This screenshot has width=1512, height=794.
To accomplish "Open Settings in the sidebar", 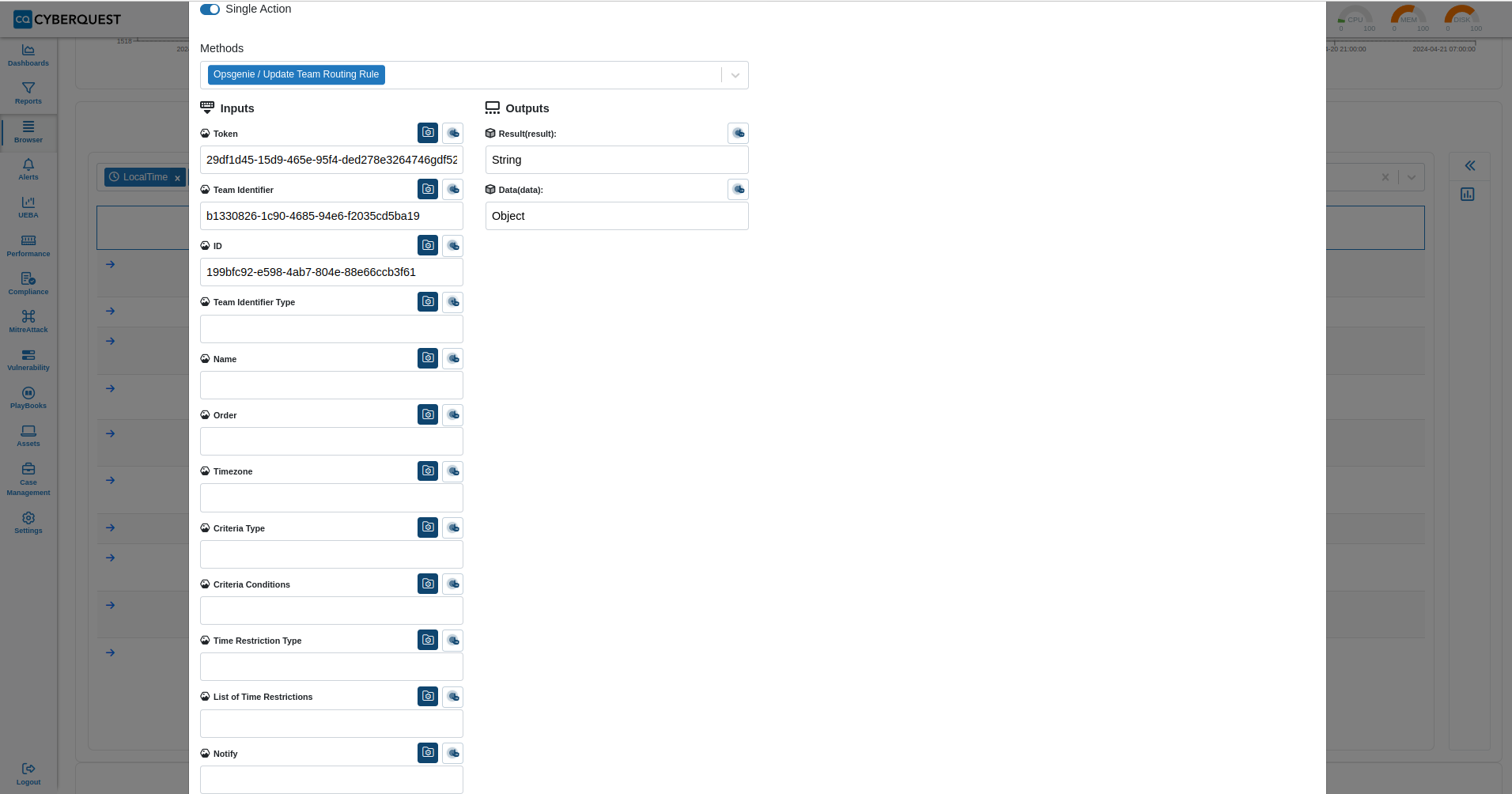I will point(28,523).
